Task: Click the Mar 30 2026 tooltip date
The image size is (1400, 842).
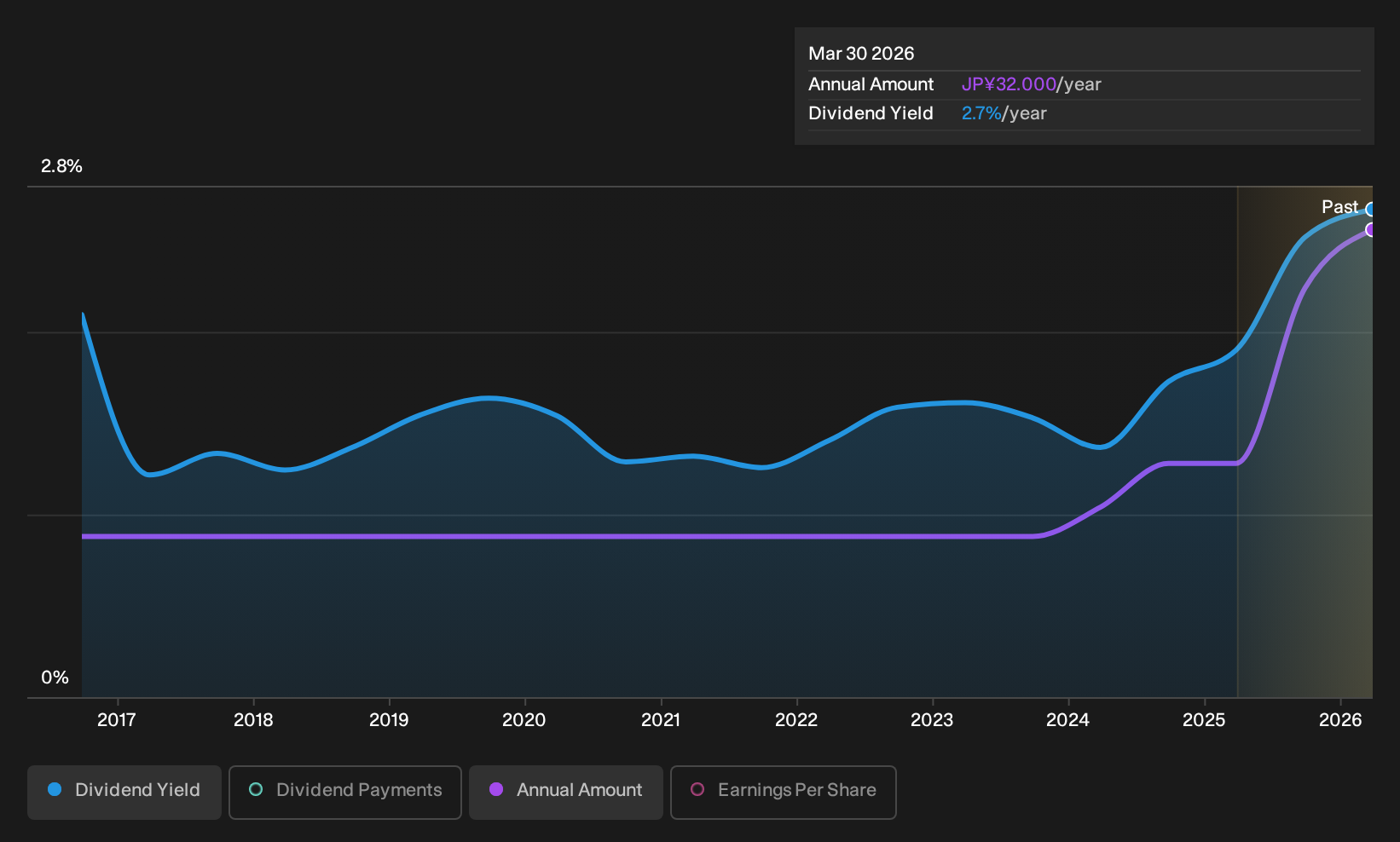Action: [861, 54]
